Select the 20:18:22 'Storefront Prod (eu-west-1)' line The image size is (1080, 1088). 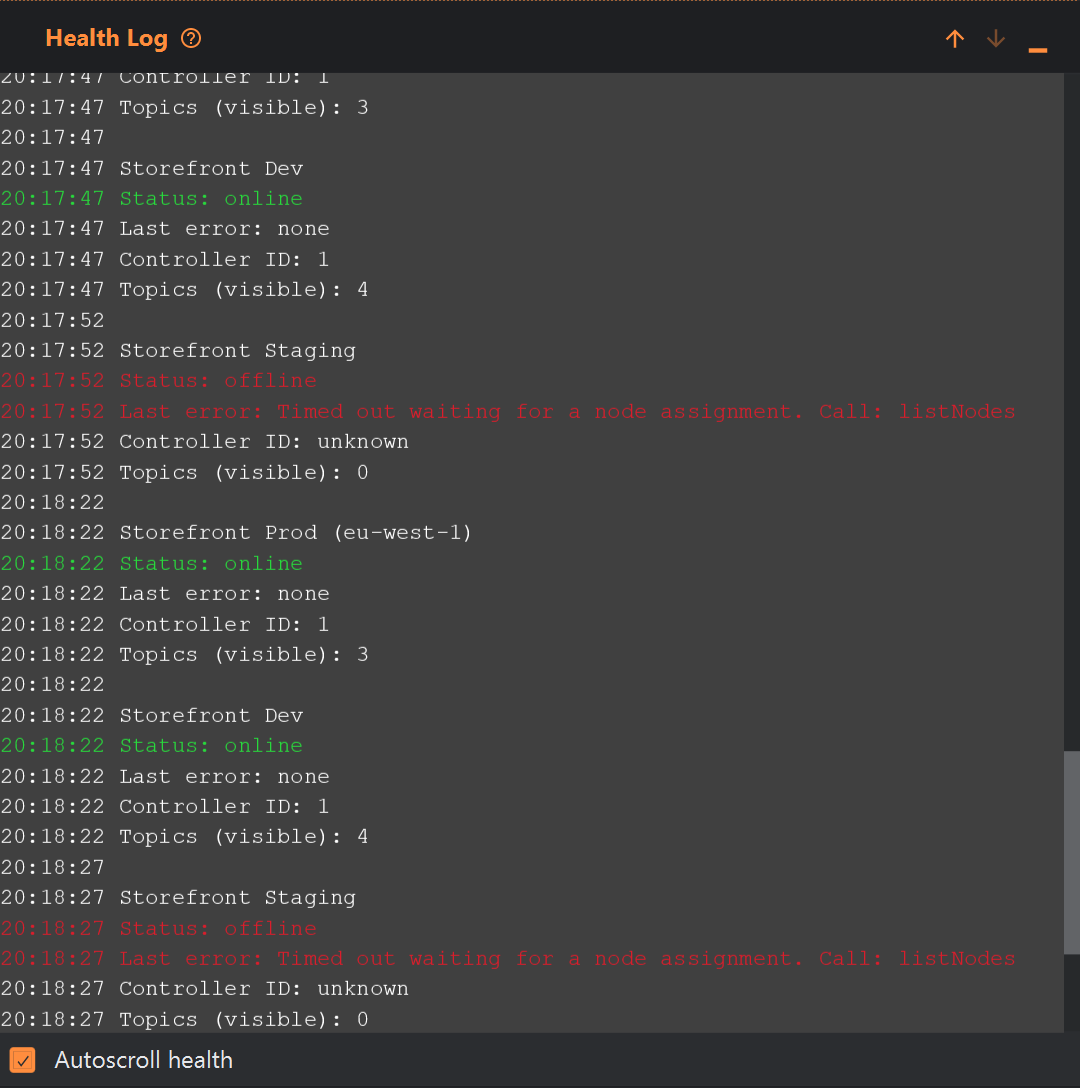tap(236, 533)
